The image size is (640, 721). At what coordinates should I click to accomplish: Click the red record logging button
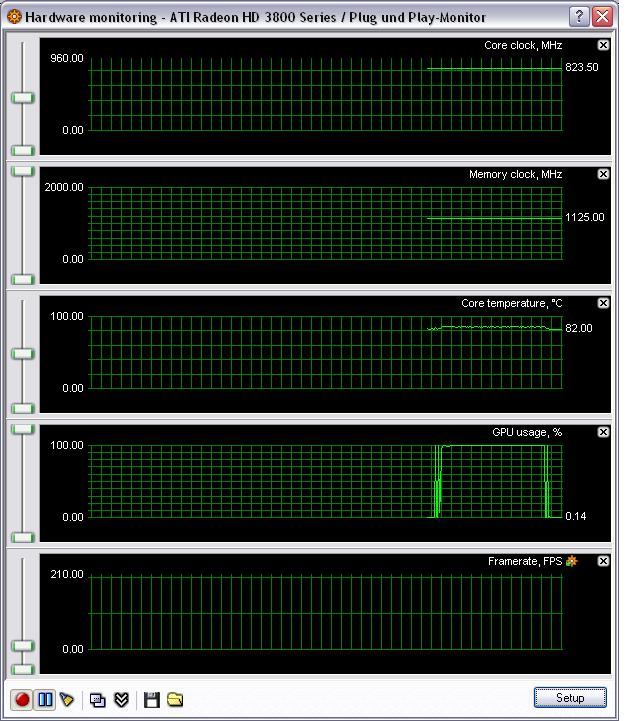(x=22, y=699)
